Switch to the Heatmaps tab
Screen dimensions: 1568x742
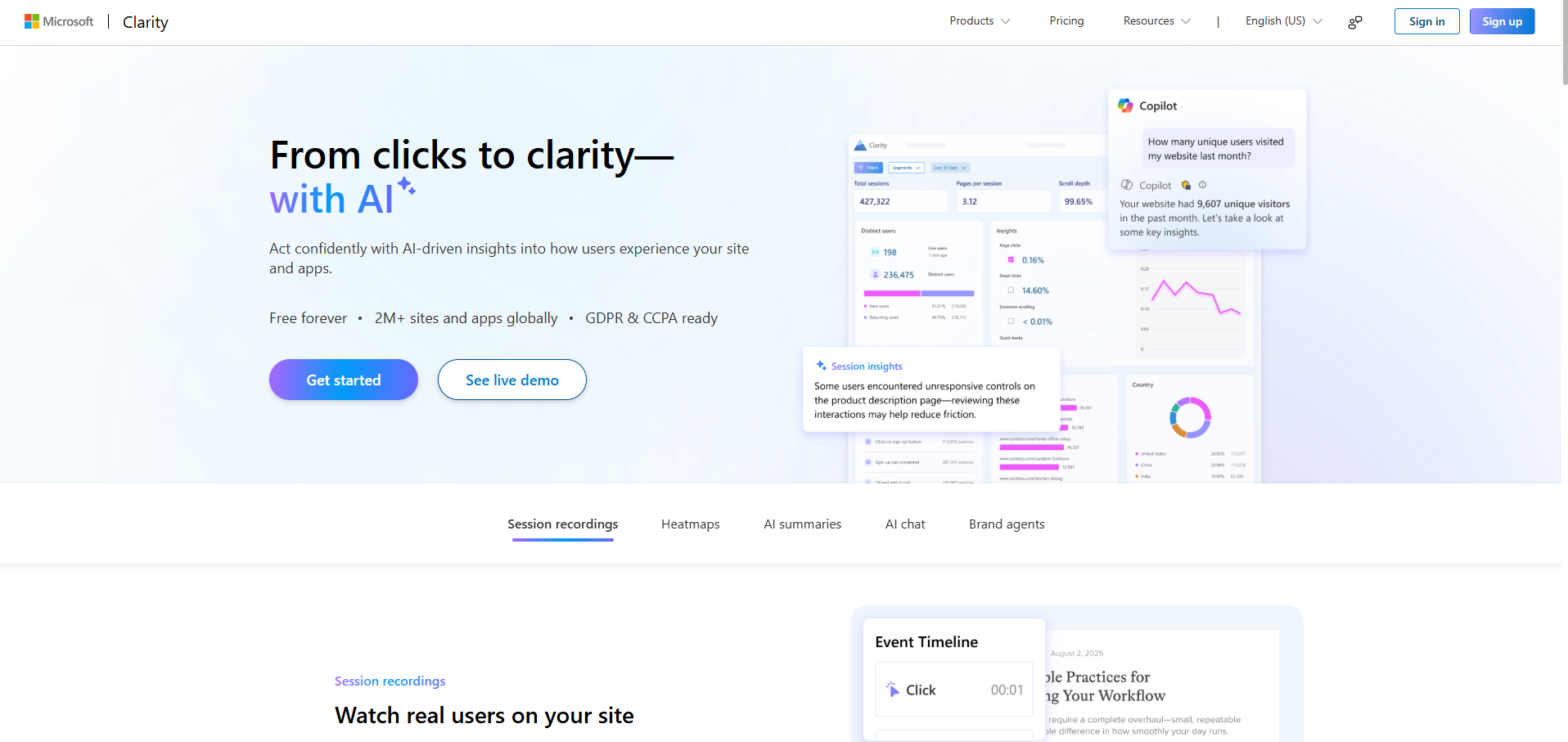[x=690, y=524]
